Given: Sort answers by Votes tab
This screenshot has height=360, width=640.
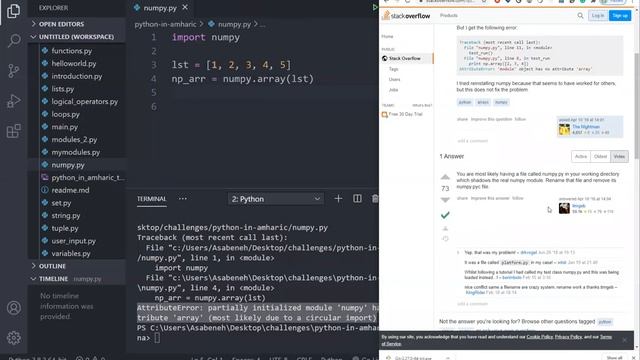Looking at the screenshot, I should point(619,156).
